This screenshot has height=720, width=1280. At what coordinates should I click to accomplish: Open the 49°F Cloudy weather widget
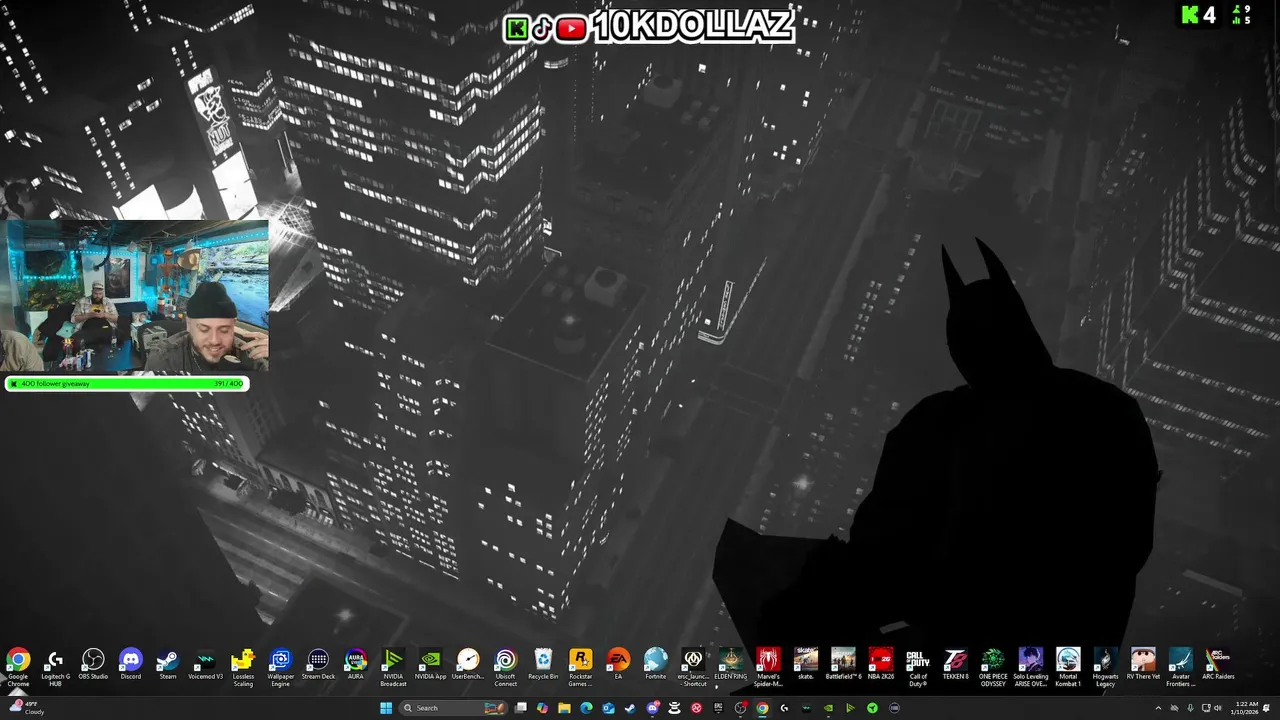click(x=27, y=708)
